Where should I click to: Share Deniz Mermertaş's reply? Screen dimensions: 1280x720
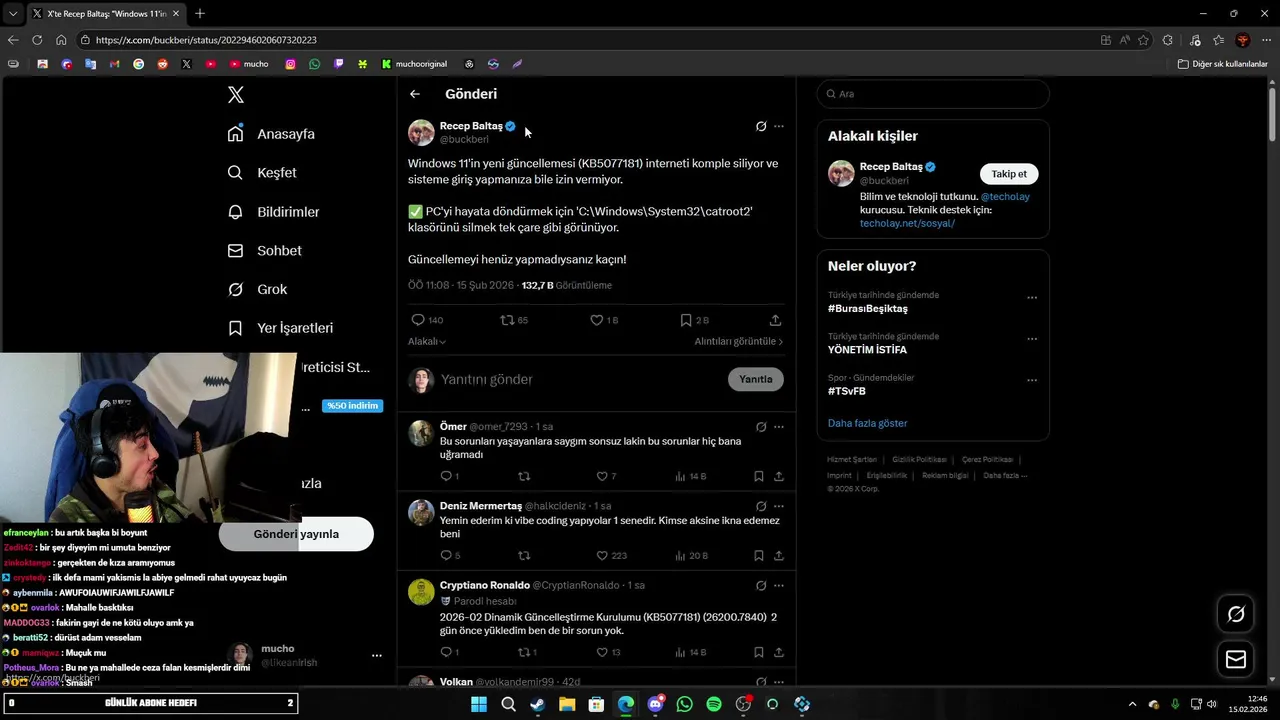[x=779, y=556]
